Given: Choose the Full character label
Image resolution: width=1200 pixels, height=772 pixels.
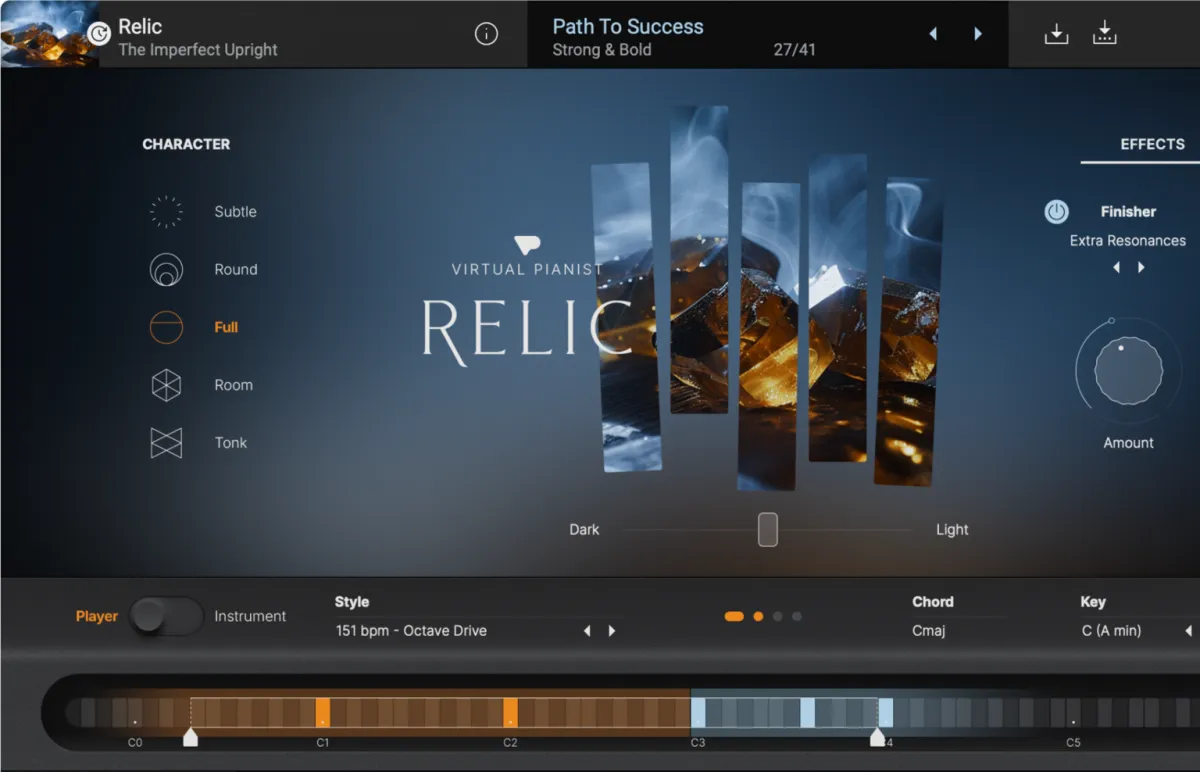Looking at the screenshot, I should point(226,327).
